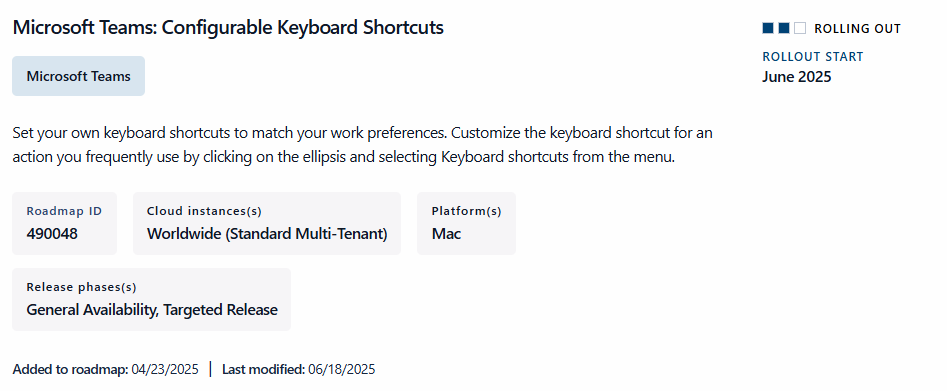Select General Availability, Targeted Release text

pyautogui.click(x=152, y=310)
